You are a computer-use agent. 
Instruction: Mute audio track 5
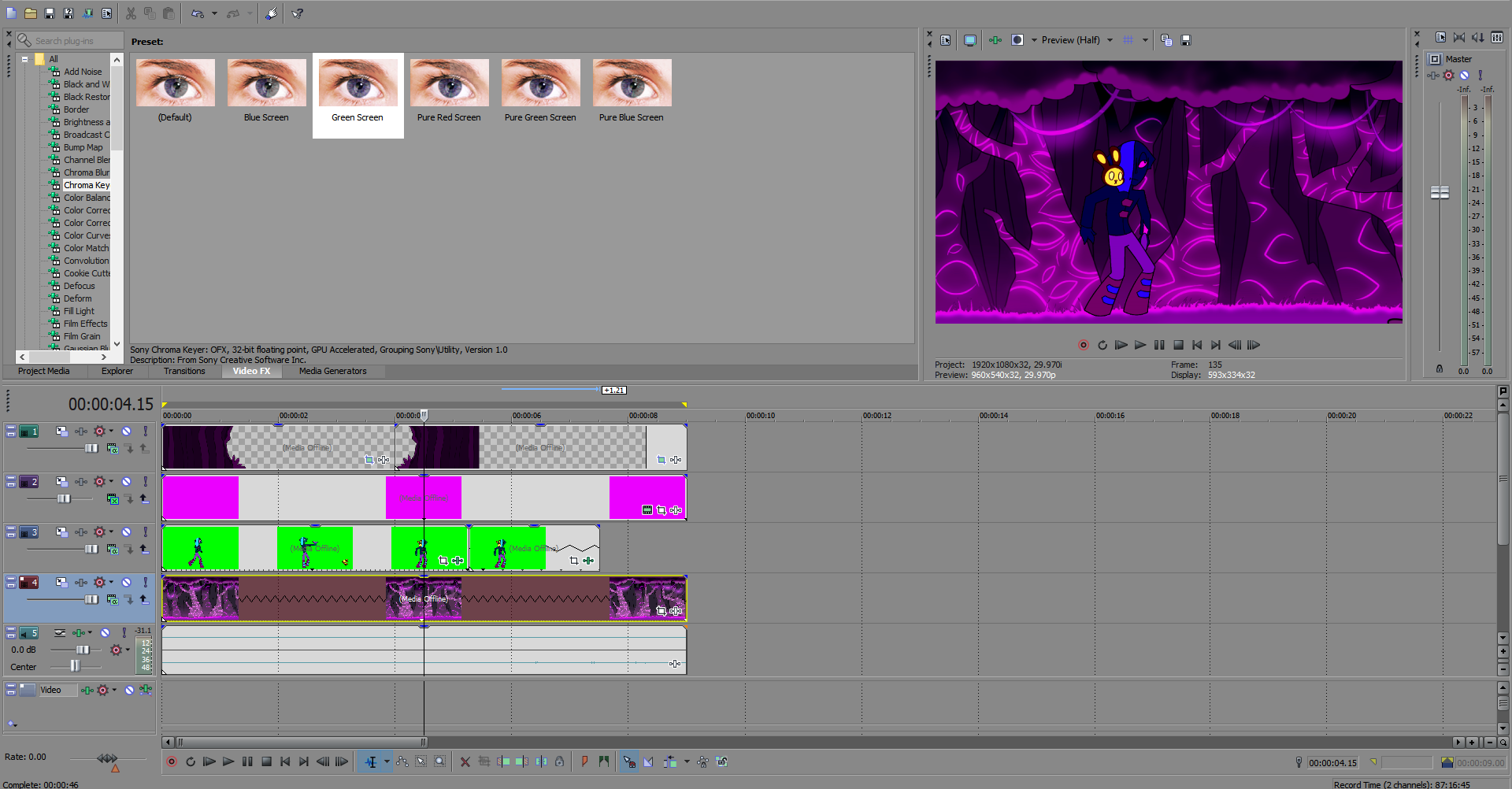click(105, 632)
